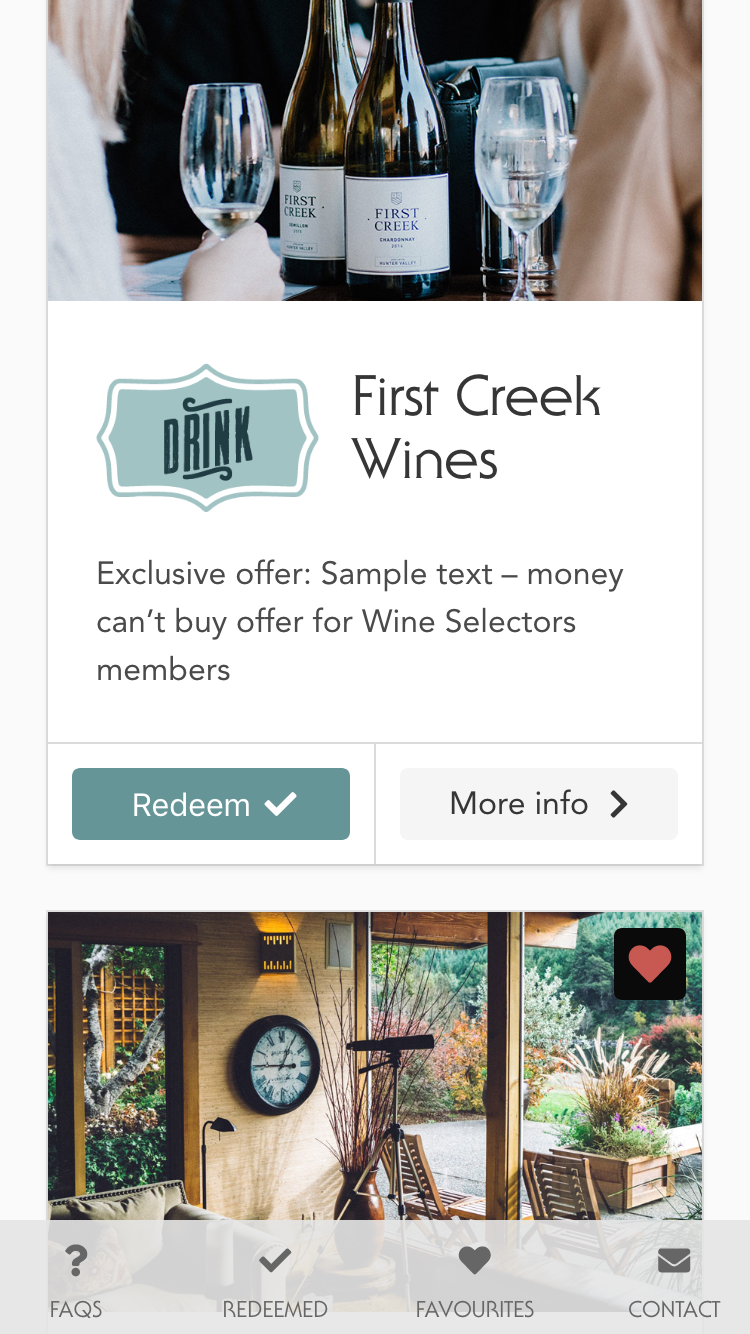Toggle the red heart favourite on patio photo
750x1334 pixels.
650,964
